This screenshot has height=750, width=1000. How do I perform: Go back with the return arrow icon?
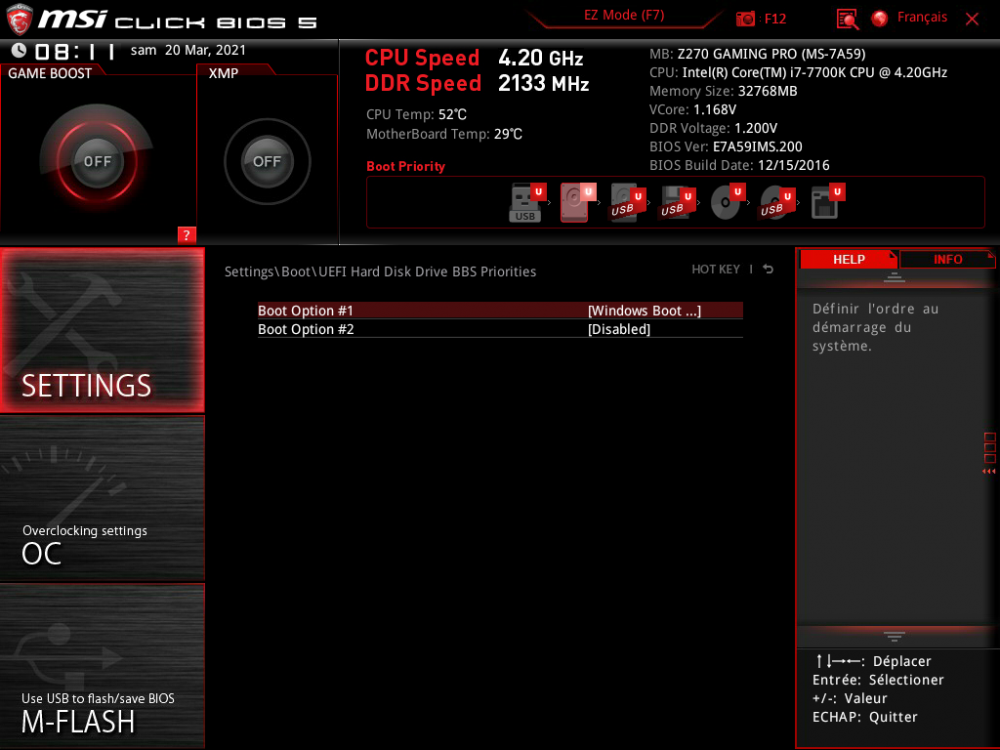tap(768, 269)
